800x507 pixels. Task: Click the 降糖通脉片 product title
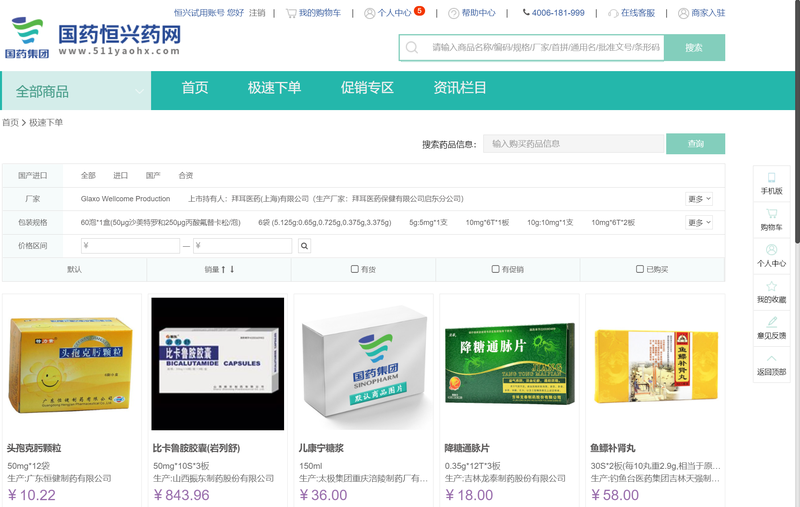(x=467, y=448)
